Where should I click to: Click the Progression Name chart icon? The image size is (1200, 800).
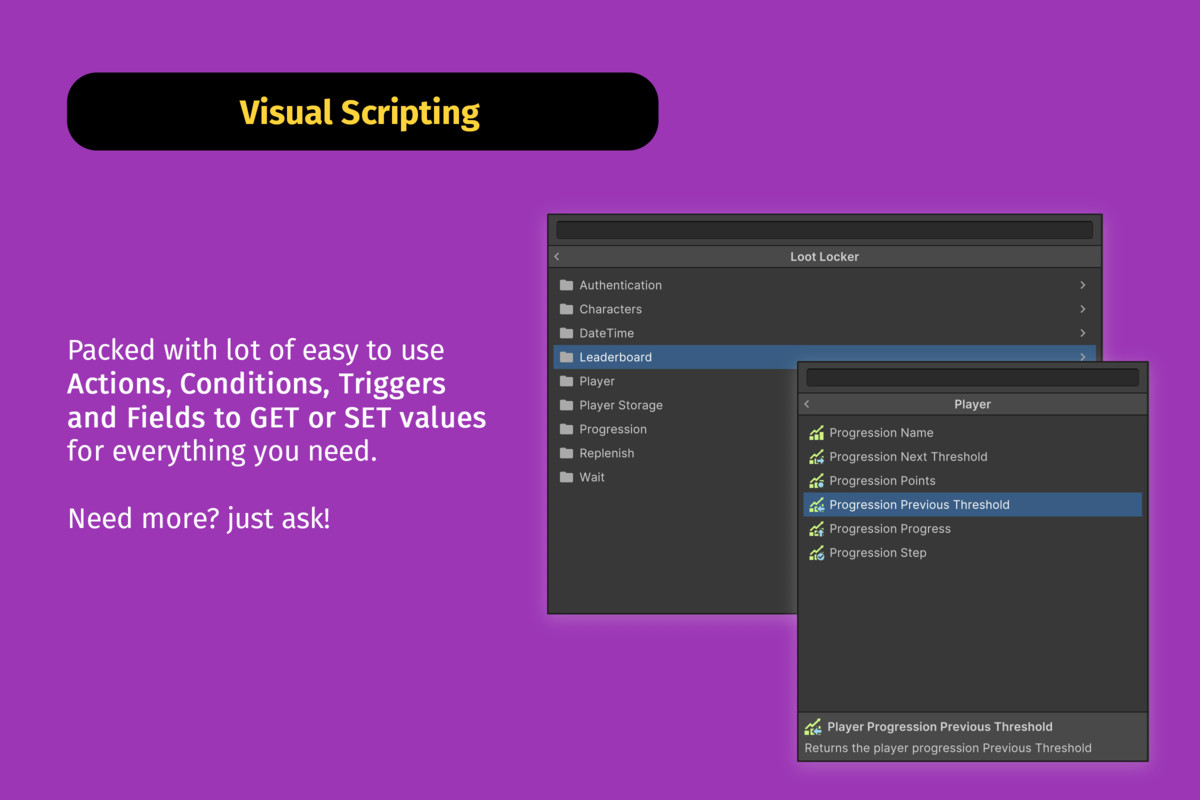(x=817, y=433)
